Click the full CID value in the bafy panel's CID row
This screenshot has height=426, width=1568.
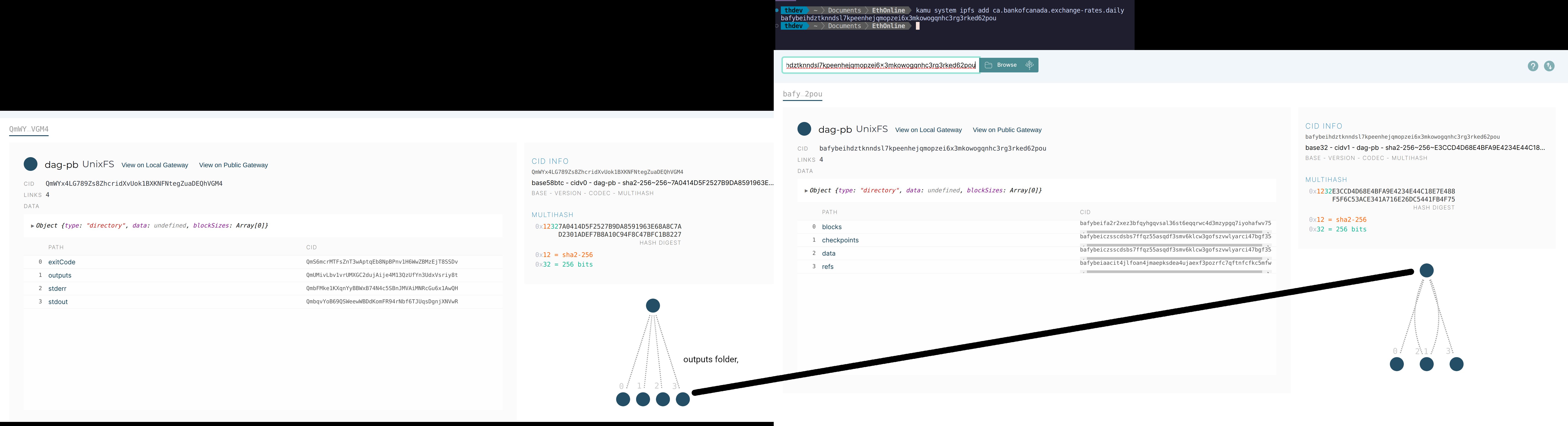(933, 149)
